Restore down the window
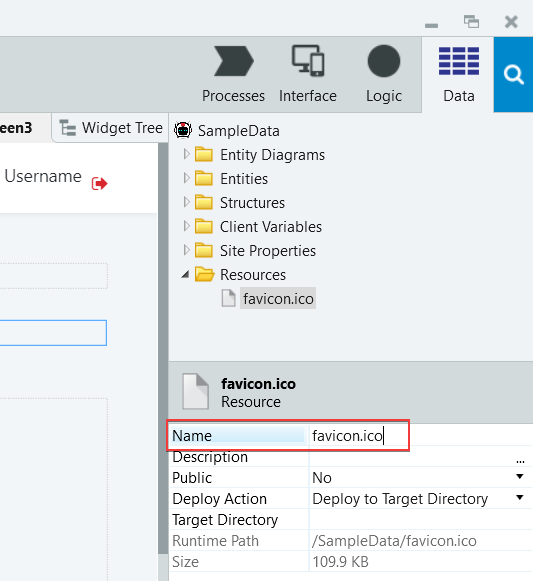533x581 pixels. click(471, 21)
